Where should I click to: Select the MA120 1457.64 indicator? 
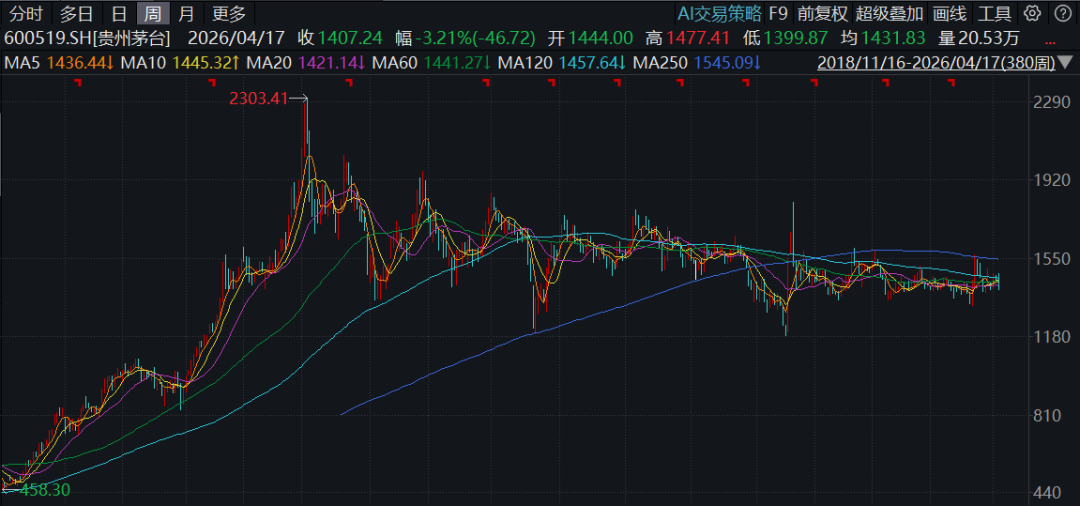562,64
